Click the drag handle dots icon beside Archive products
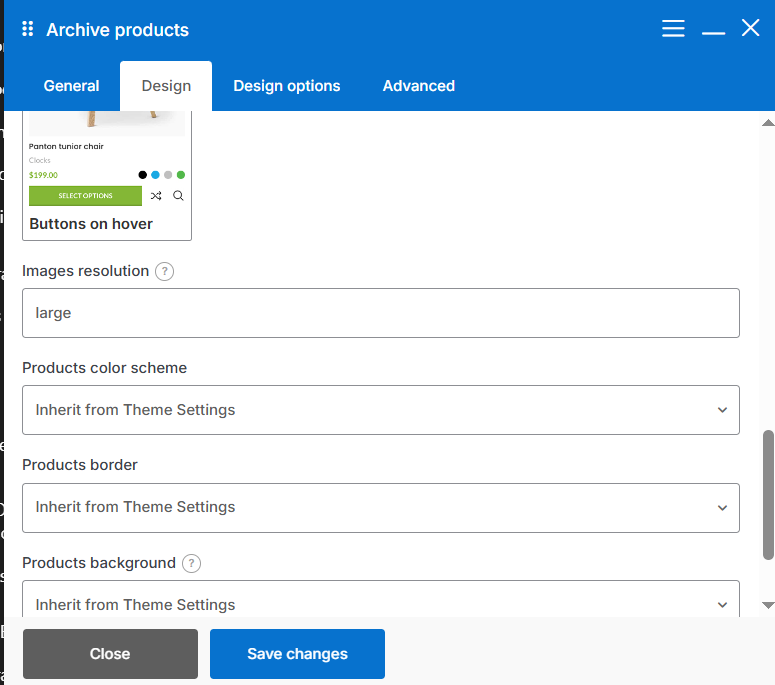Image resolution: width=775 pixels, height=685 pixels. pyautogui.click(x=28, y=29)
